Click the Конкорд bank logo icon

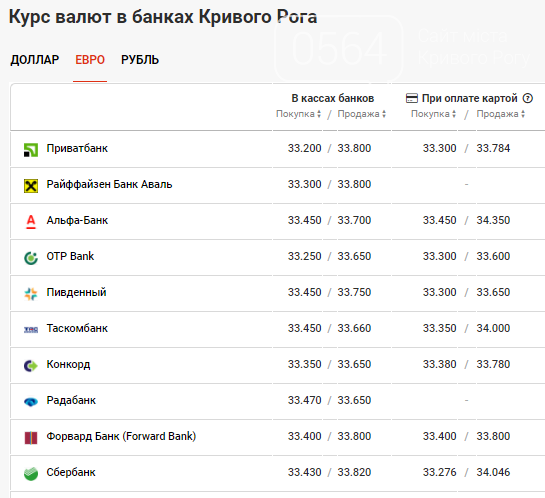(31, 366)
